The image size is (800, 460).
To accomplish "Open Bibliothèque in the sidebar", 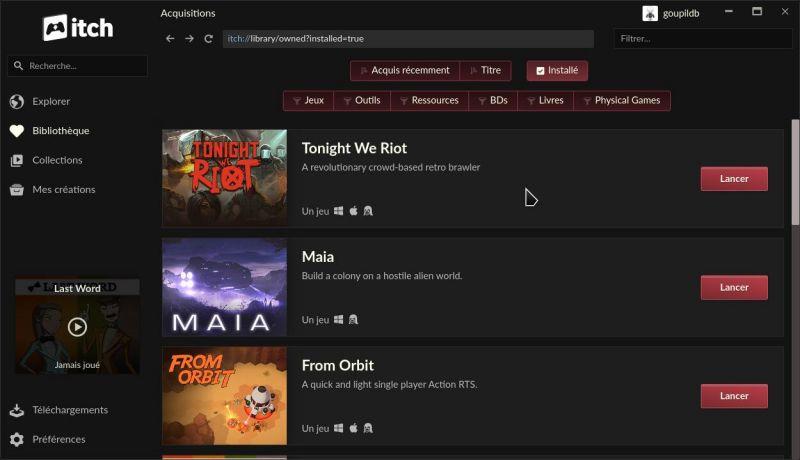I will click(x=61, y=131).
